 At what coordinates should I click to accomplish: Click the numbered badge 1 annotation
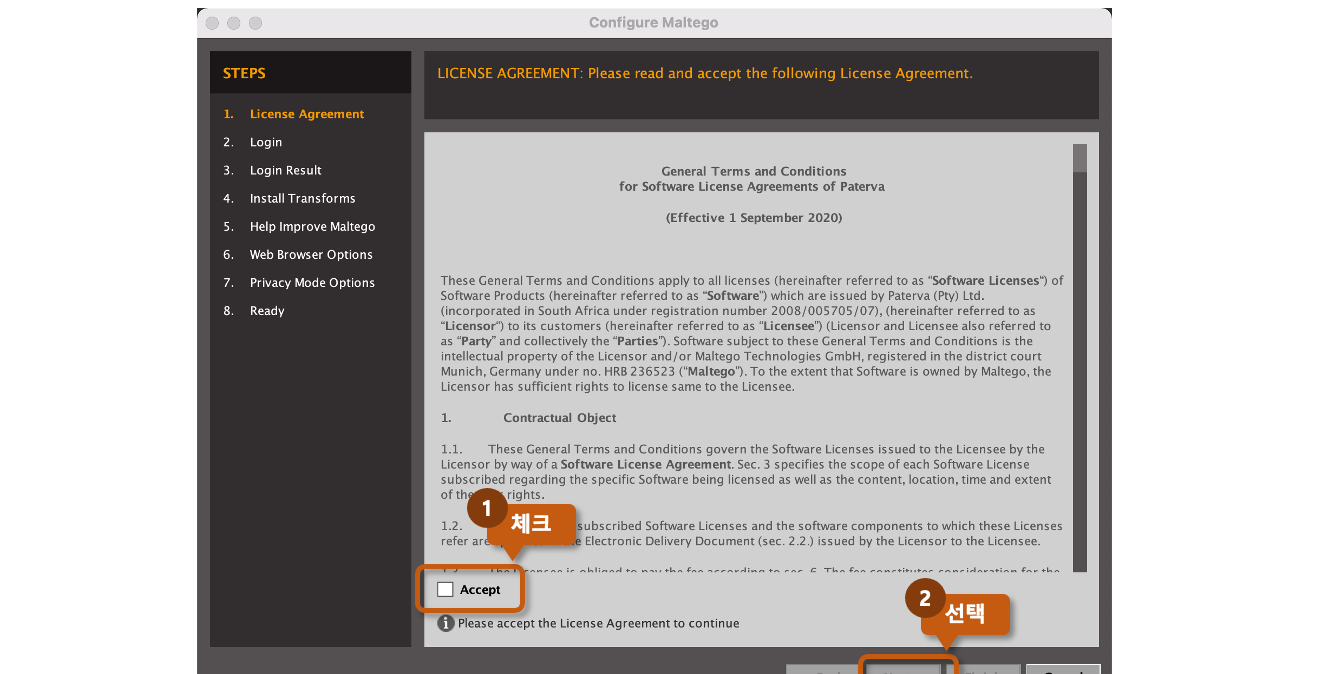coord(487,508)
